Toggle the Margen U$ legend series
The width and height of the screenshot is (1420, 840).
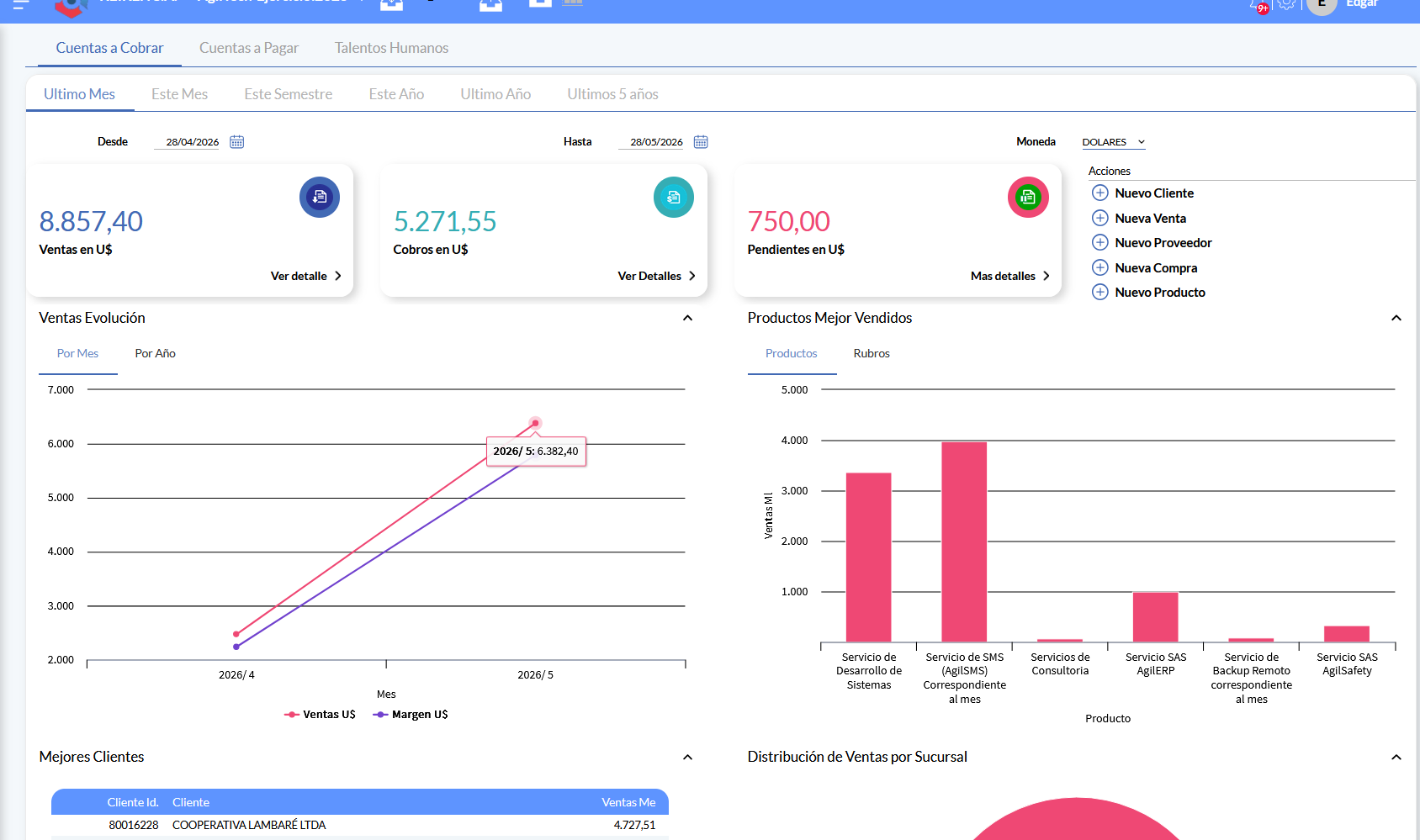click(411, 715)
